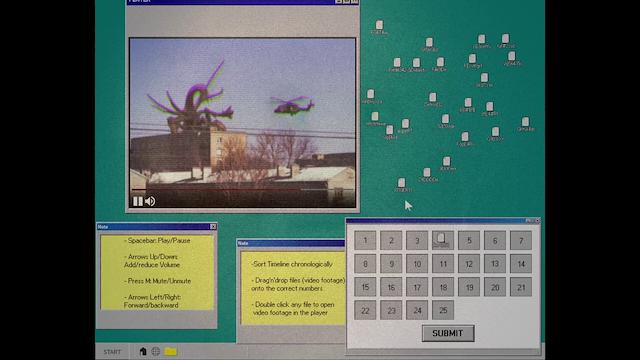Click the 'Add/reduce Volume' note line
The image size is (640, 360).
click(152, 264)
